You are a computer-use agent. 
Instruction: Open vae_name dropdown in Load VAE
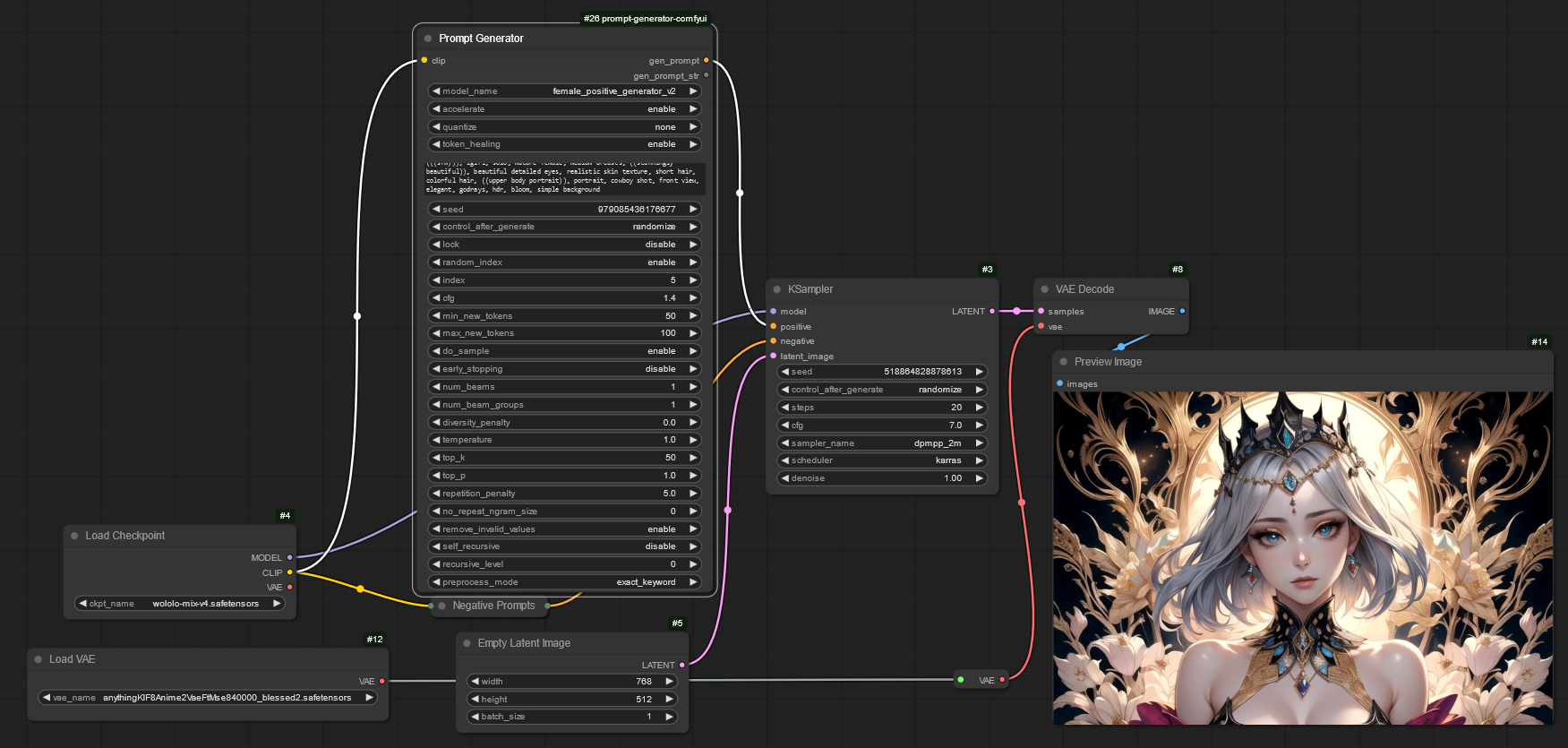[208, 698]
